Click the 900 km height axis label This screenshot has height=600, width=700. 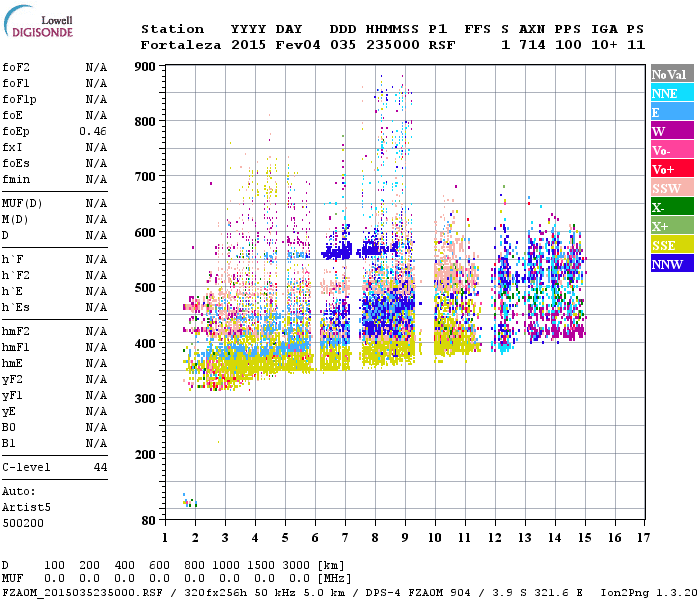(145, 67)
